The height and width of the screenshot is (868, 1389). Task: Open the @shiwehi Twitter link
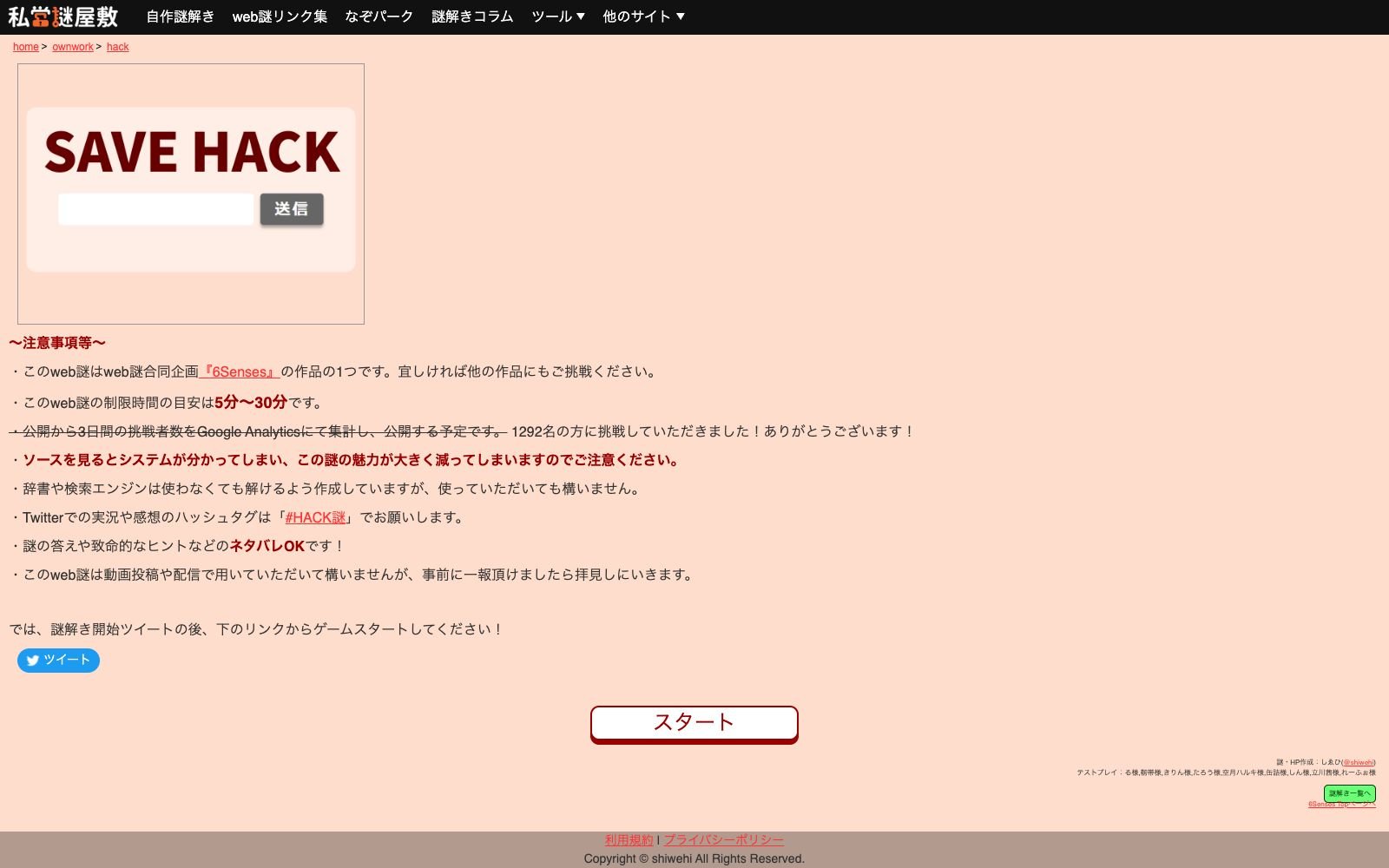(1359, 763)
